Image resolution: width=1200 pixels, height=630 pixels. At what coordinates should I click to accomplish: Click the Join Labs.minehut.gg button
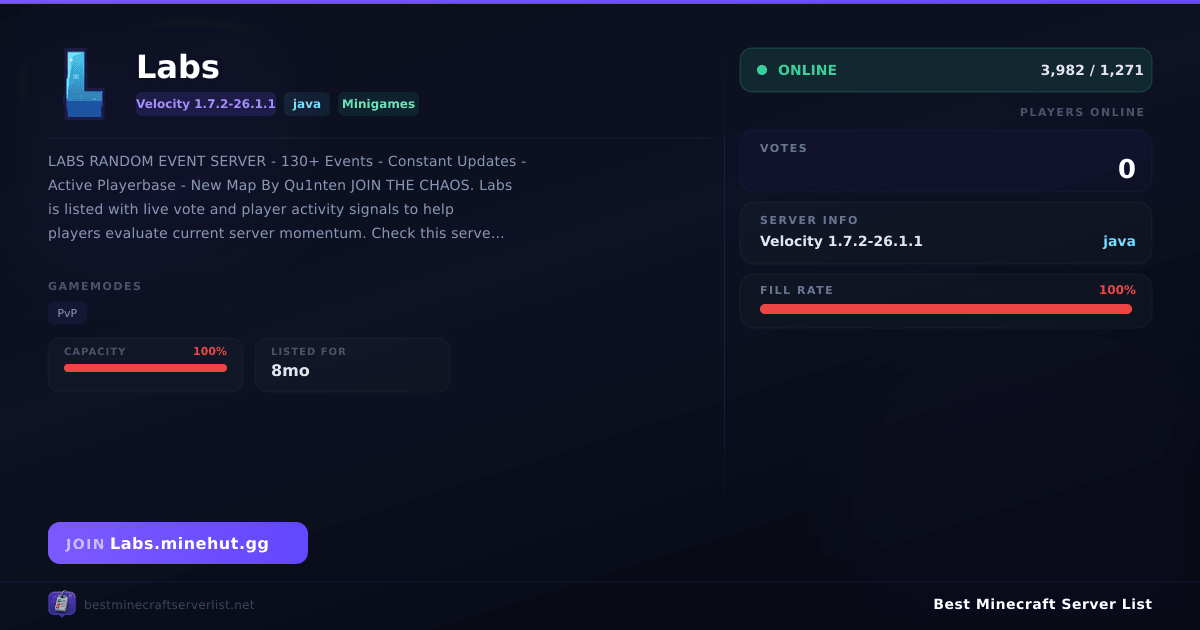pos(178,543)
